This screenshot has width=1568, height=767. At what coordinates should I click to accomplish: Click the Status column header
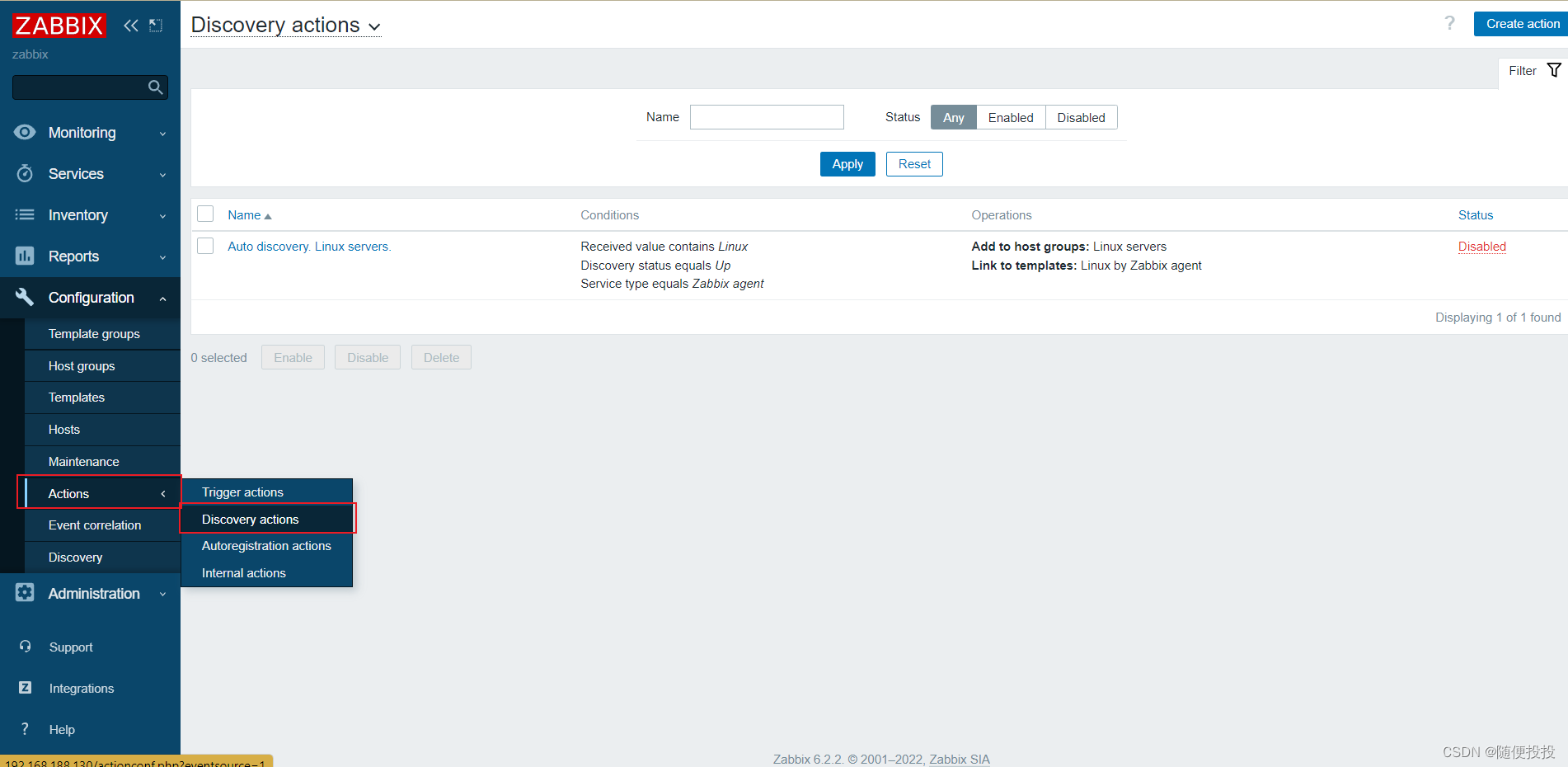(x=1475, y=215)
